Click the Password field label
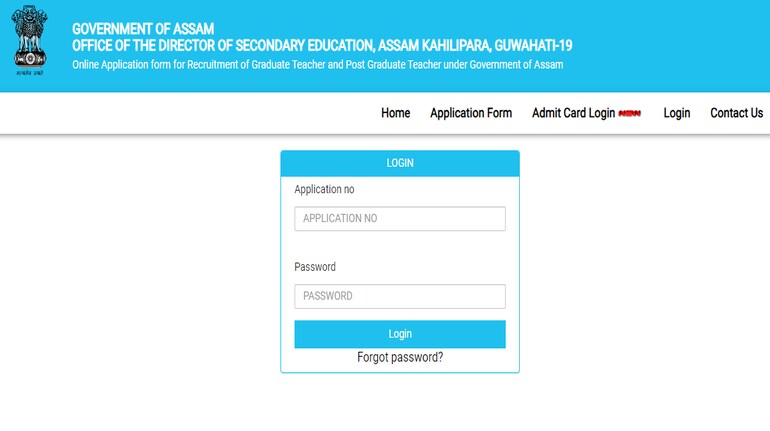Image resolution: width=770 pixels, height=431 pixels. [x=315, y=267]
